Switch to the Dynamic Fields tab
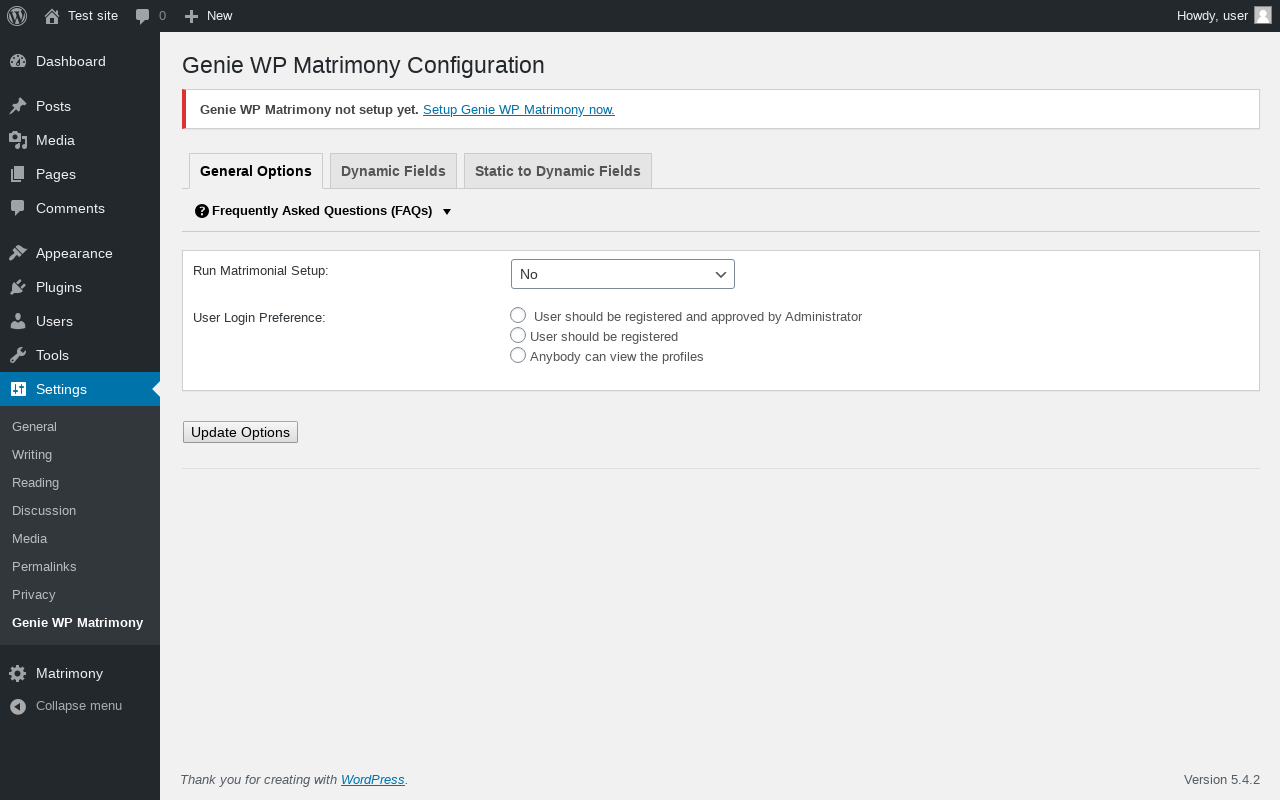This screenshot has width=1280, height=800. tap(393, 171)
